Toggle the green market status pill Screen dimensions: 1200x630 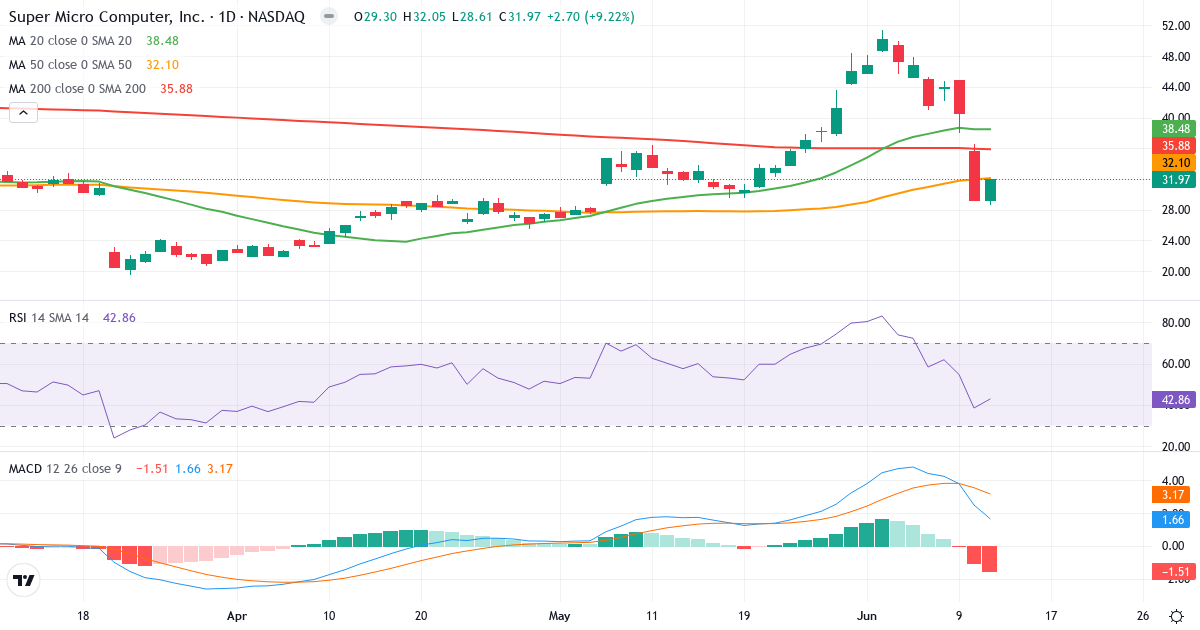(327, 17)
